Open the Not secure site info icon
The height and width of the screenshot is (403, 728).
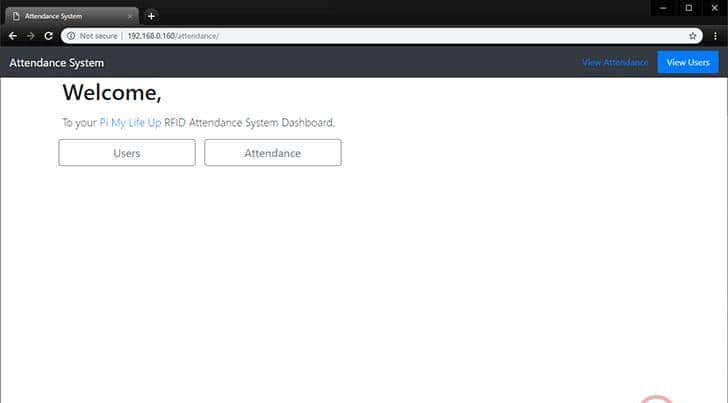click(71, 35)
